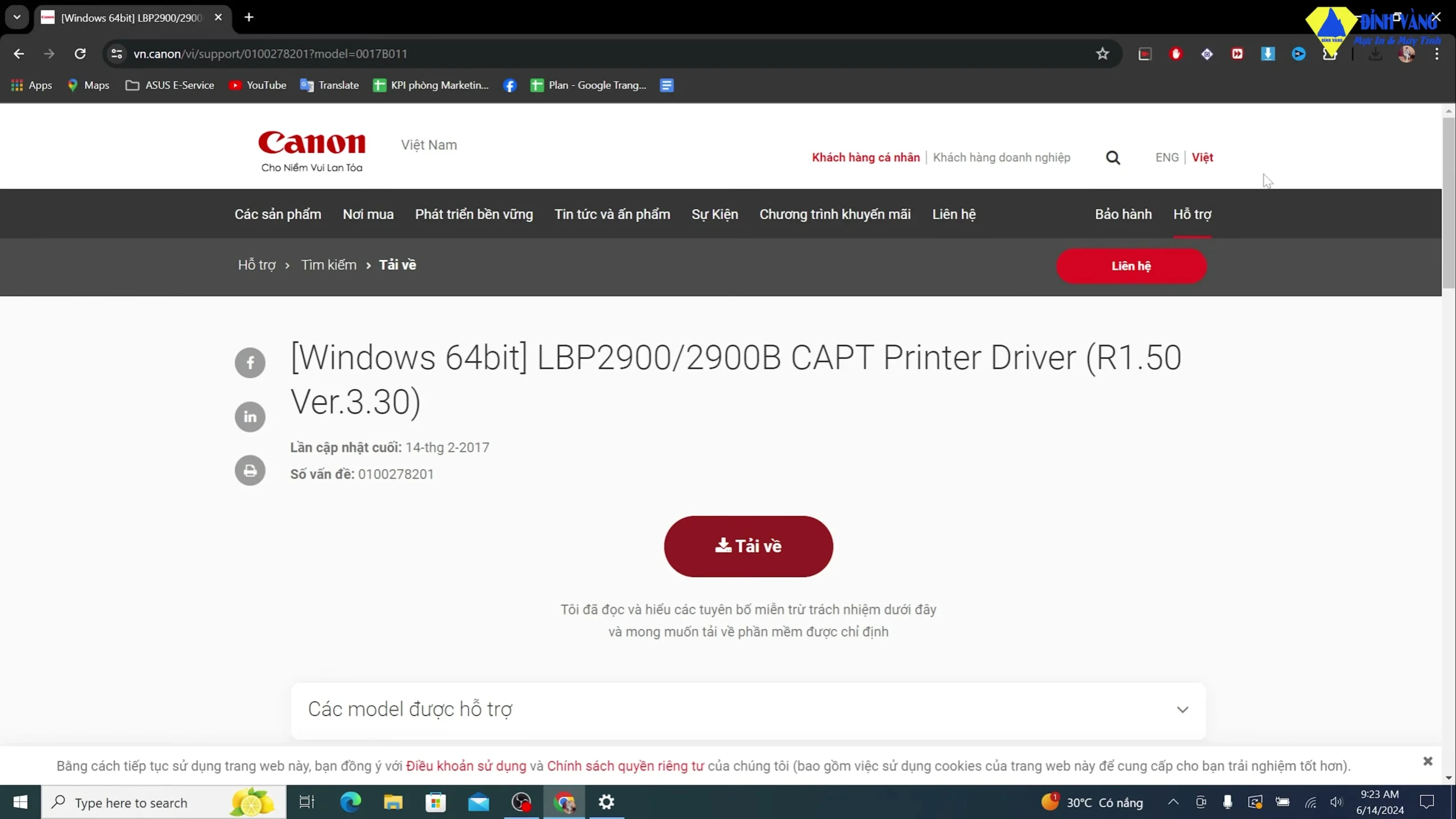
Task: Open Windows Start menu
Action: [x=20, y=802]
